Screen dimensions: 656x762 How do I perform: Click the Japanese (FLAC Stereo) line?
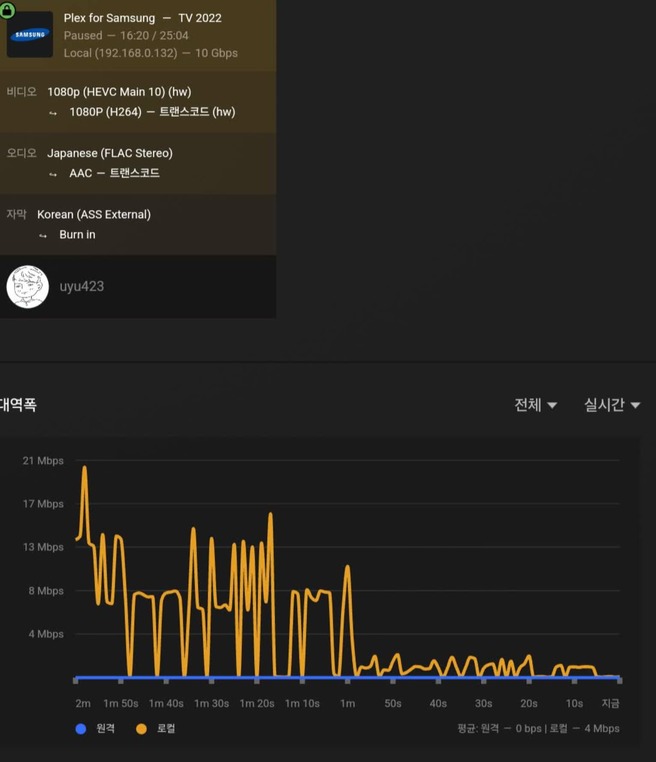(x=110, y=153)
